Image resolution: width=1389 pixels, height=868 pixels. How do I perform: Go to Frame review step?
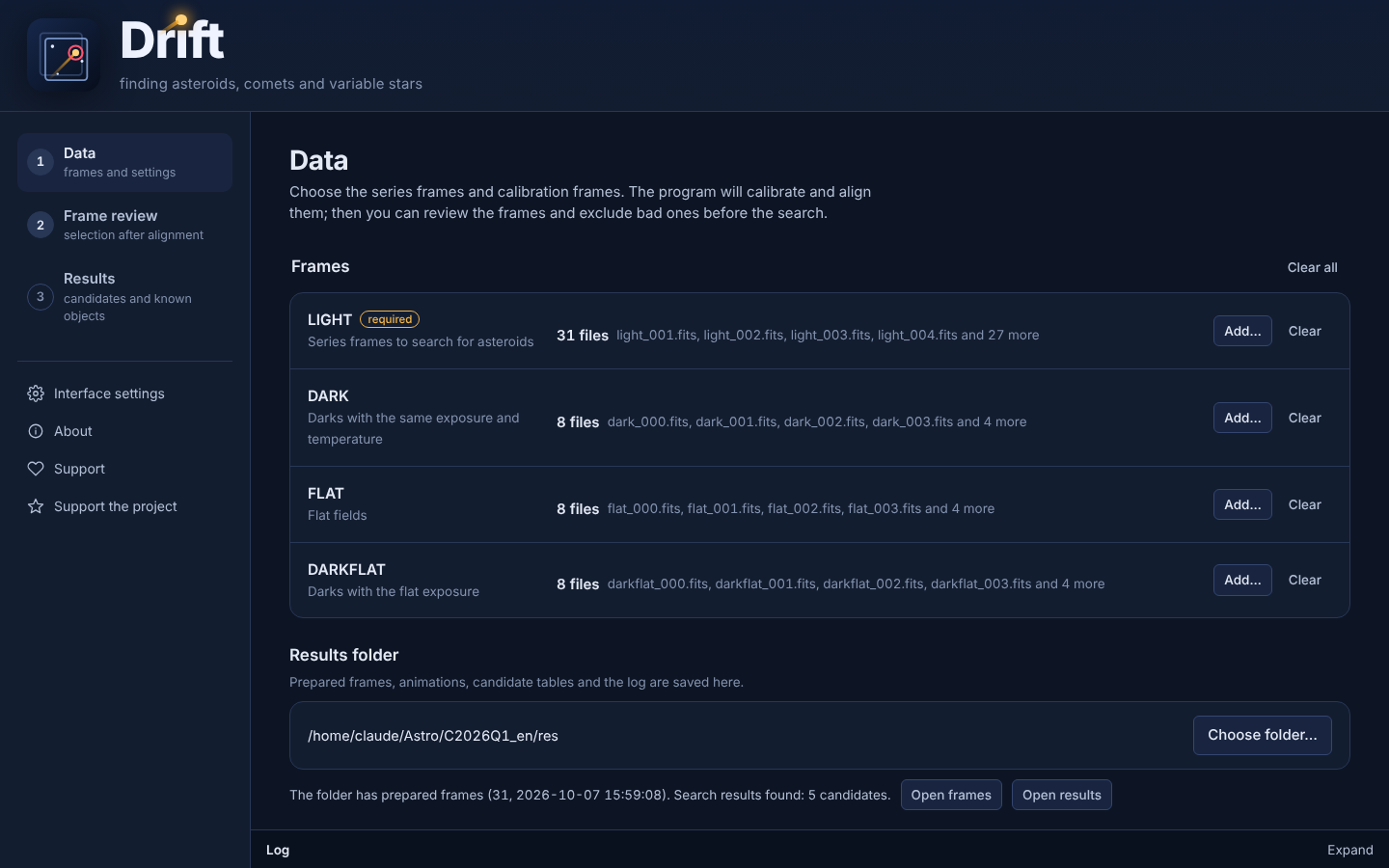point(125,225)
